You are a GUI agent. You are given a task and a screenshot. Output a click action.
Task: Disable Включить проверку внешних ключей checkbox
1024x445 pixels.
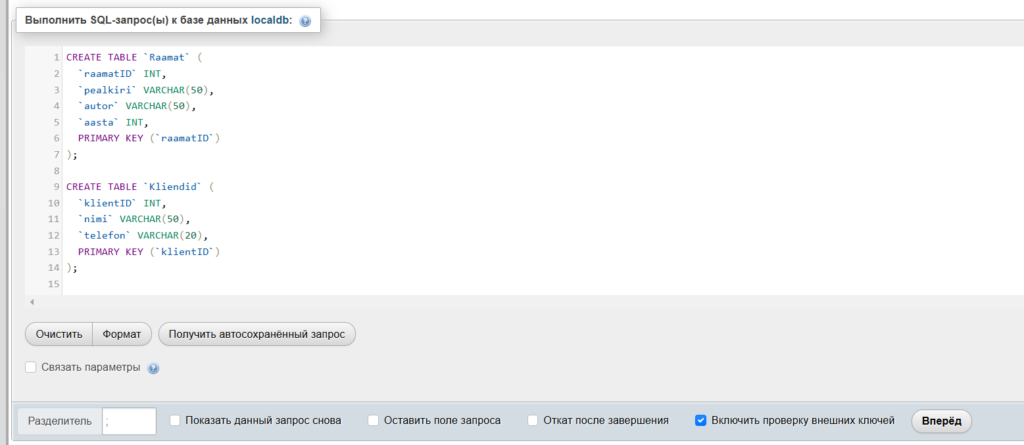pos(701,421)
